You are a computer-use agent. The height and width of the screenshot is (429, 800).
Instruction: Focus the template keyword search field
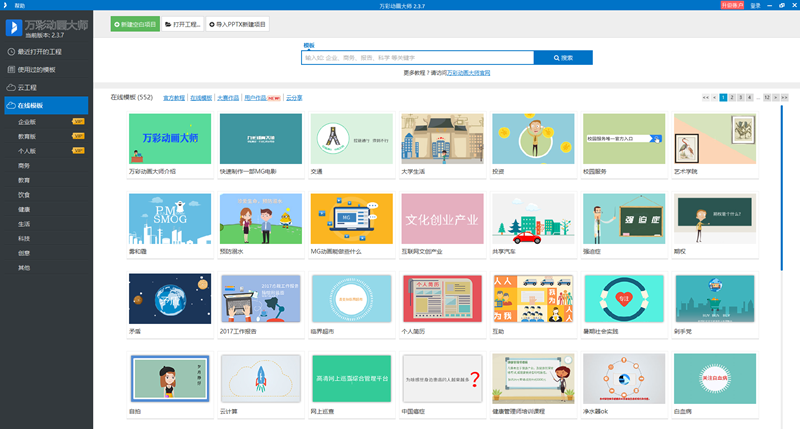click(x=417, y=58)
